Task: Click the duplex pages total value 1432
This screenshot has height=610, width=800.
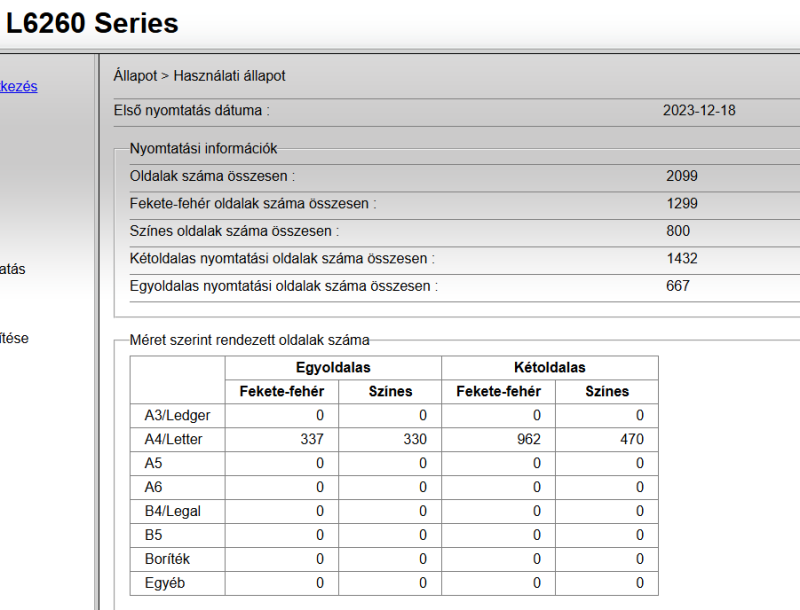Action: [x=682, y=258]
